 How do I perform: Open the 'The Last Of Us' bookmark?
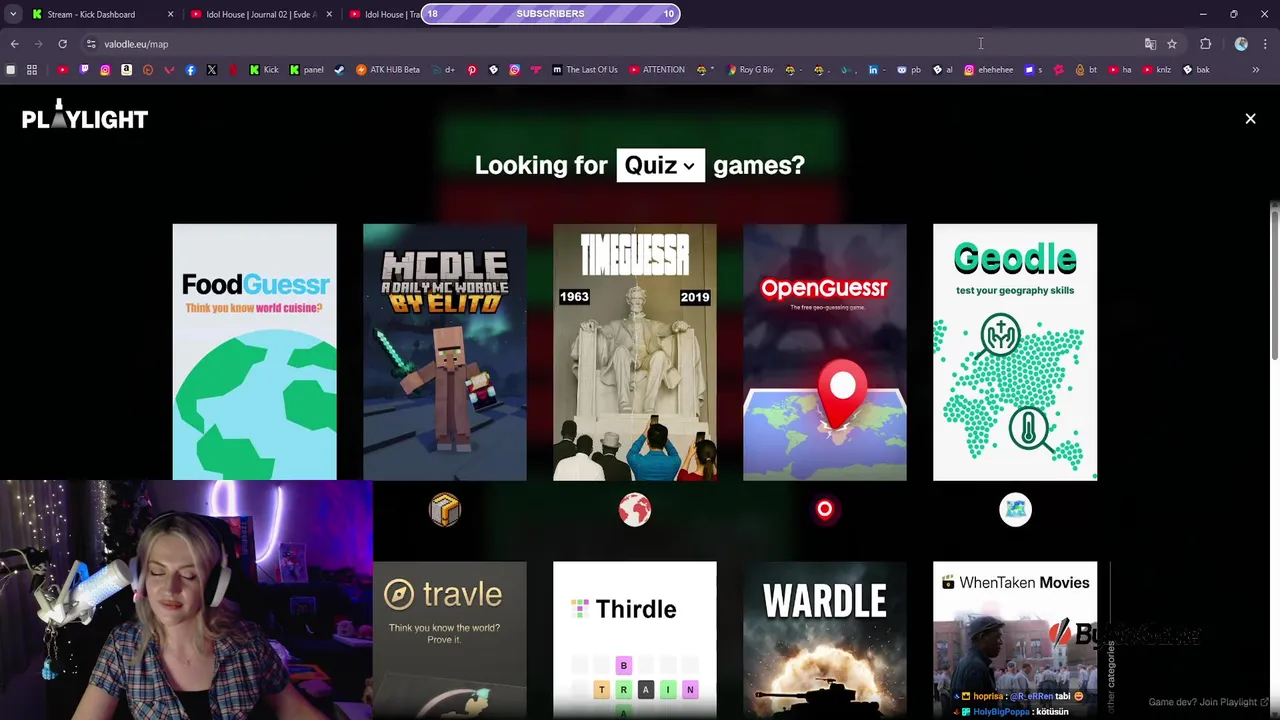pos(585,70)
